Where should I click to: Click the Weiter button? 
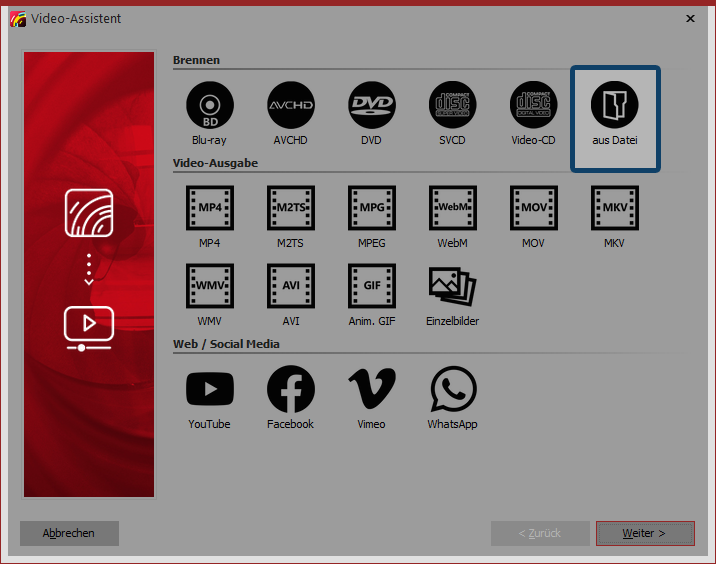(644, 533)
